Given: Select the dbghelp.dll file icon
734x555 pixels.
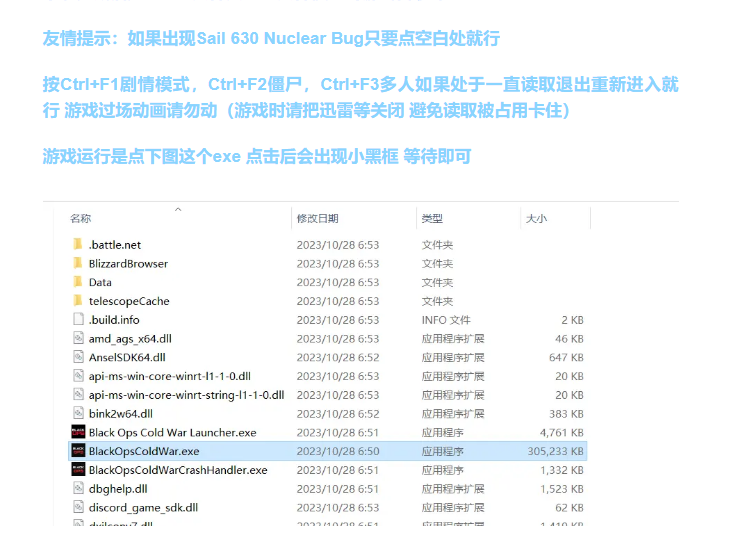Looking at the screenshot, I should (x=78, y=489).
